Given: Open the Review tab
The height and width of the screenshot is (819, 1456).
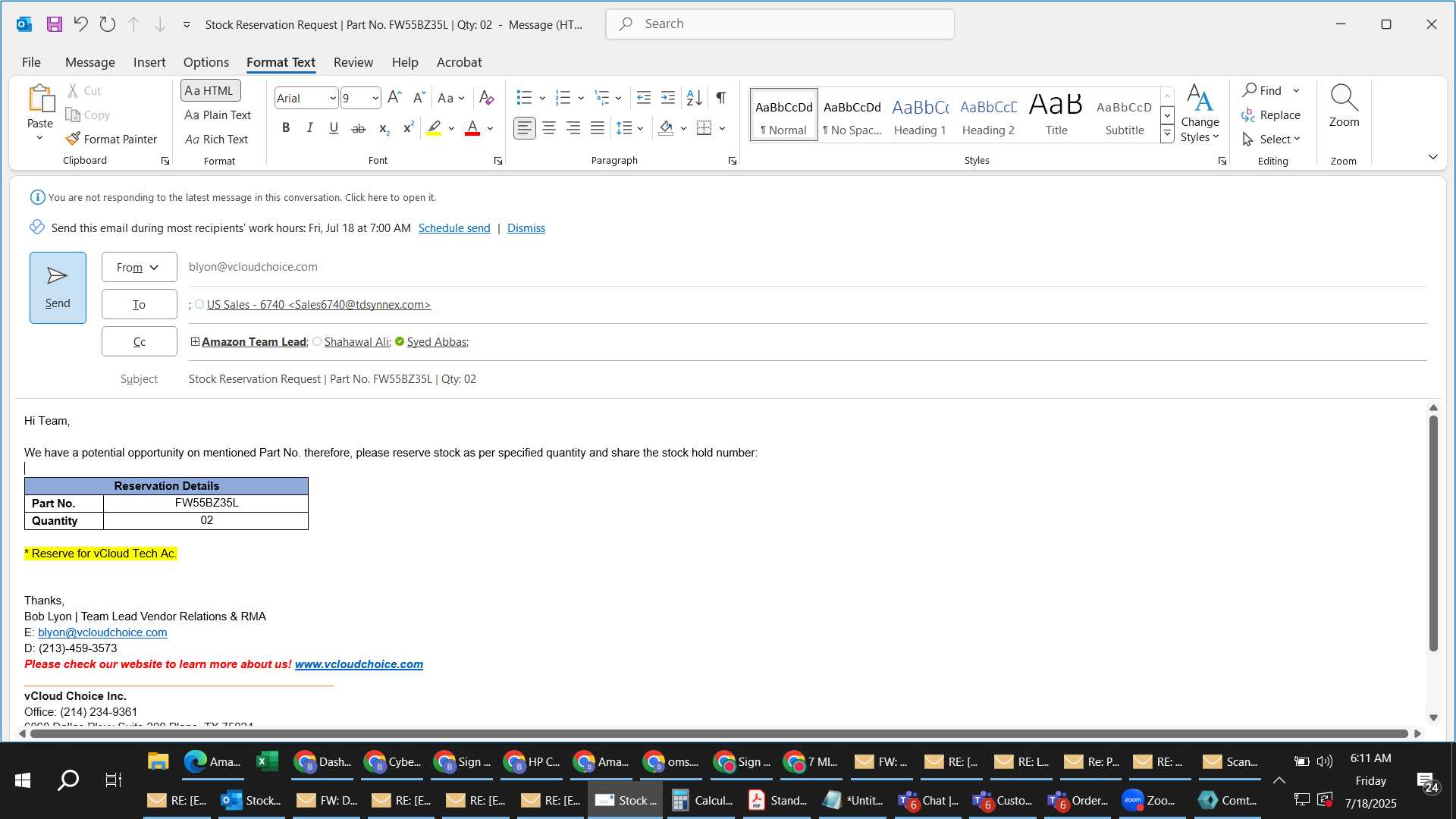Looking at the screenshot, I should coord(353,62).
